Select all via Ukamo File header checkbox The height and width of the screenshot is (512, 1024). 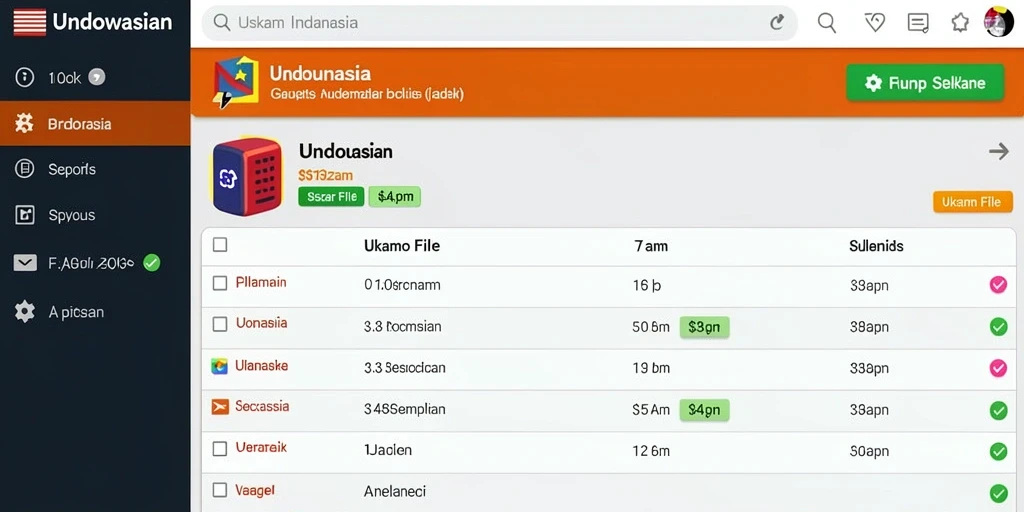coord(220,245)
